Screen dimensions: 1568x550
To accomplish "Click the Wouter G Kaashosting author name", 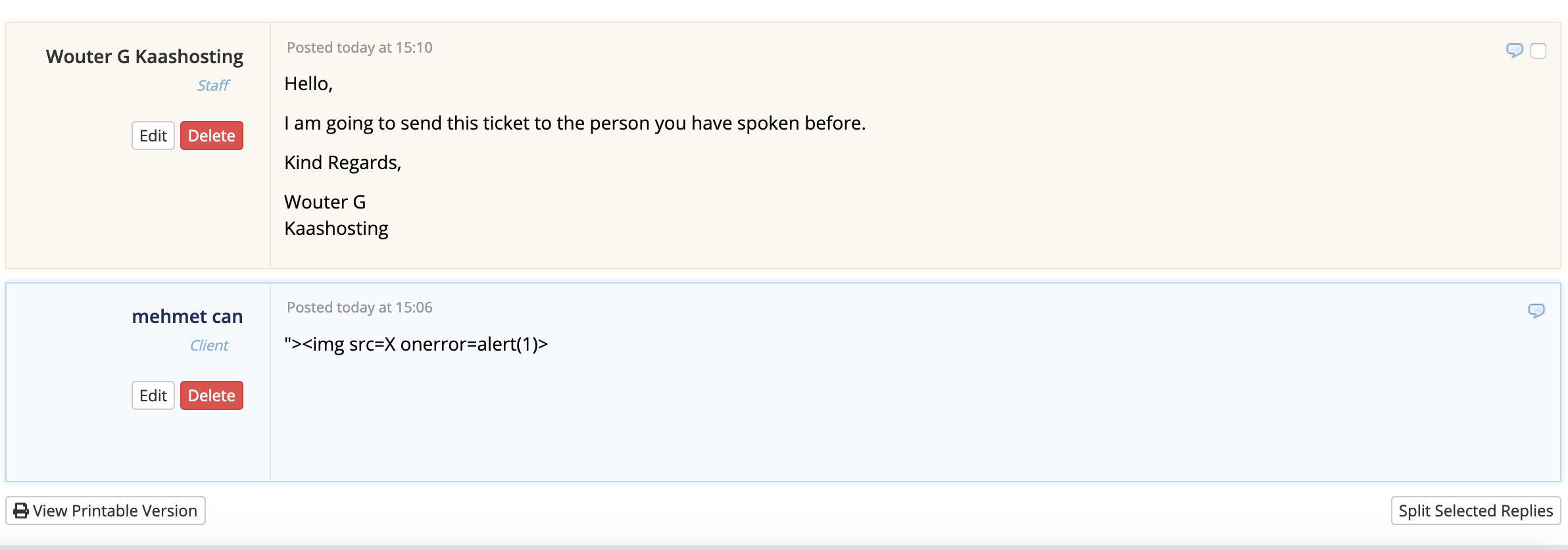I will click(145, 57).
